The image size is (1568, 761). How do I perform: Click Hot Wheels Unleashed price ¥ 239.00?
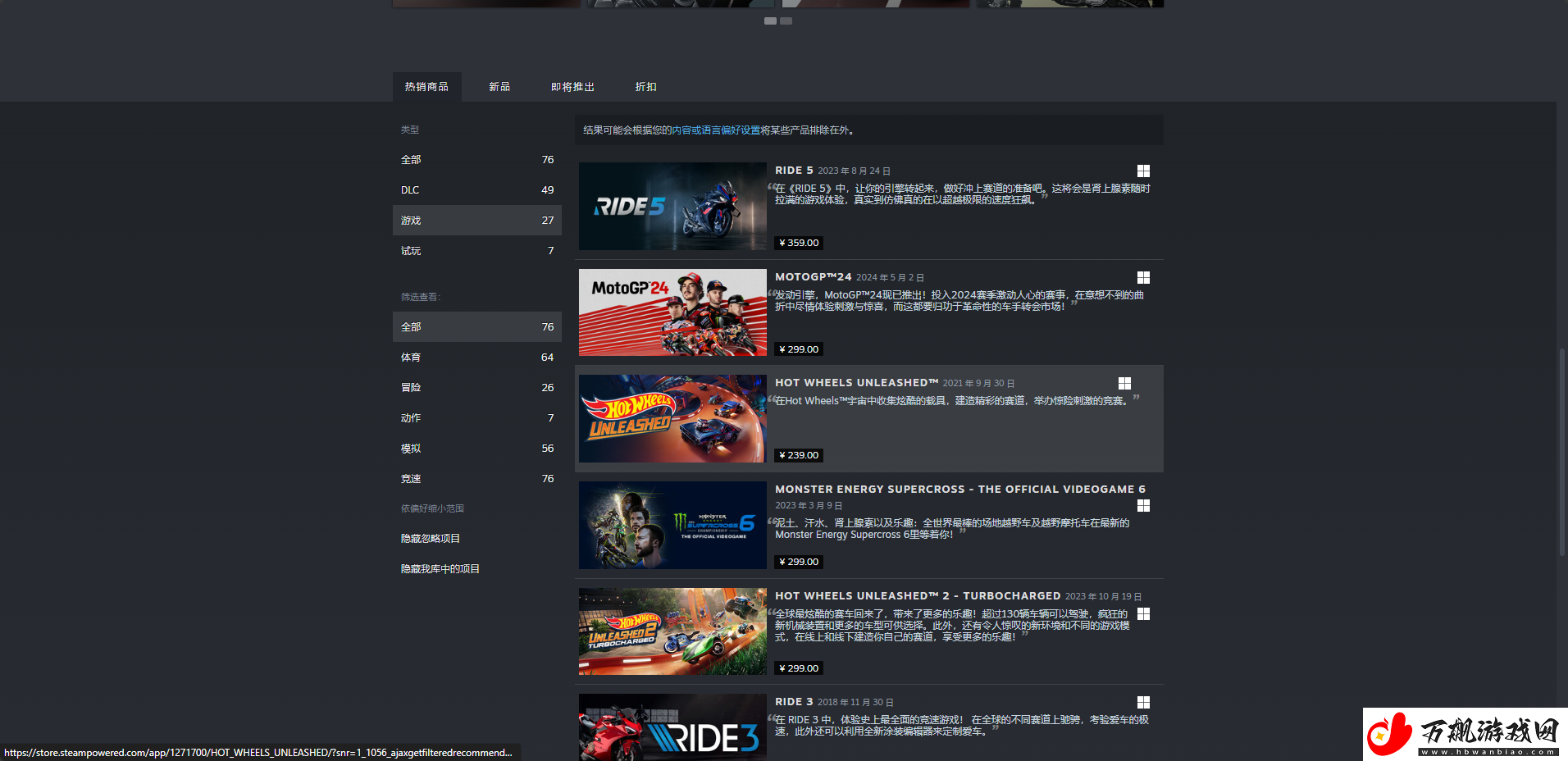click(x=799, y=455)
